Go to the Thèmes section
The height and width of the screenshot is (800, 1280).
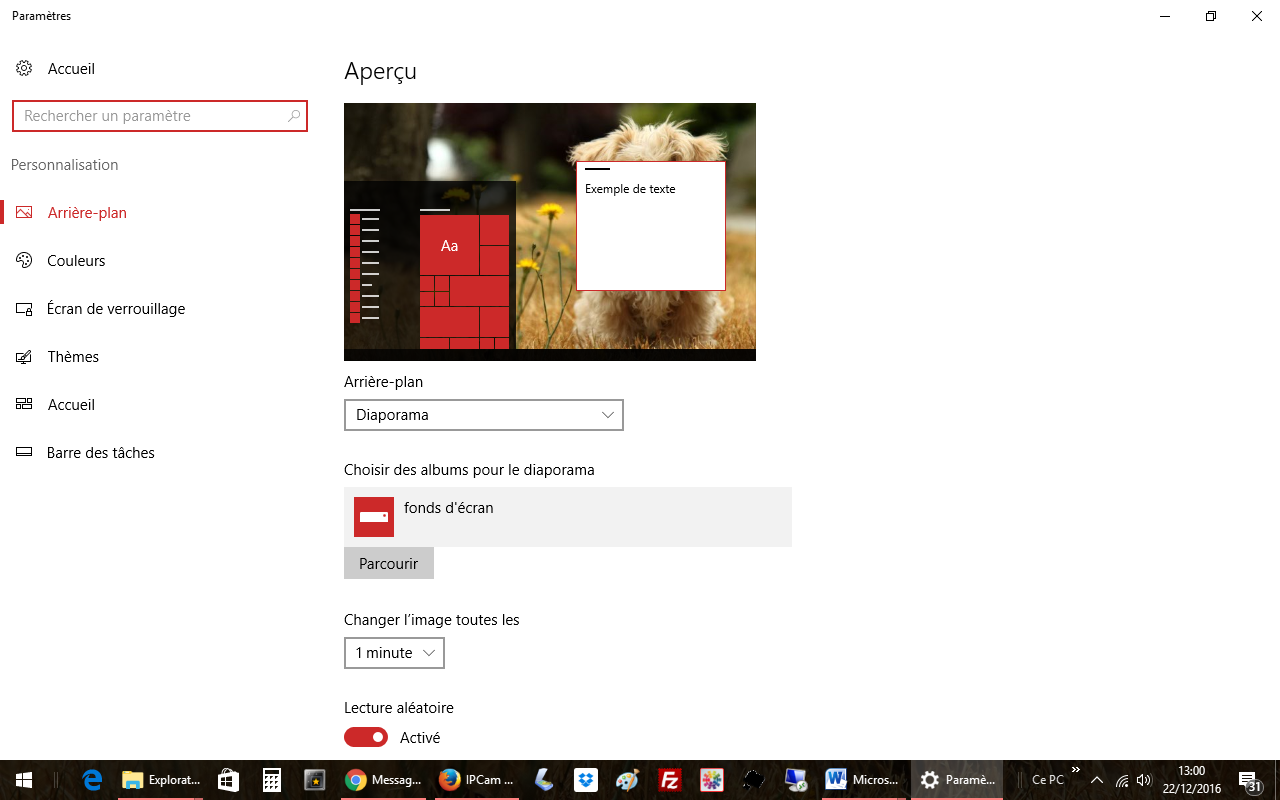coord(73,357)
